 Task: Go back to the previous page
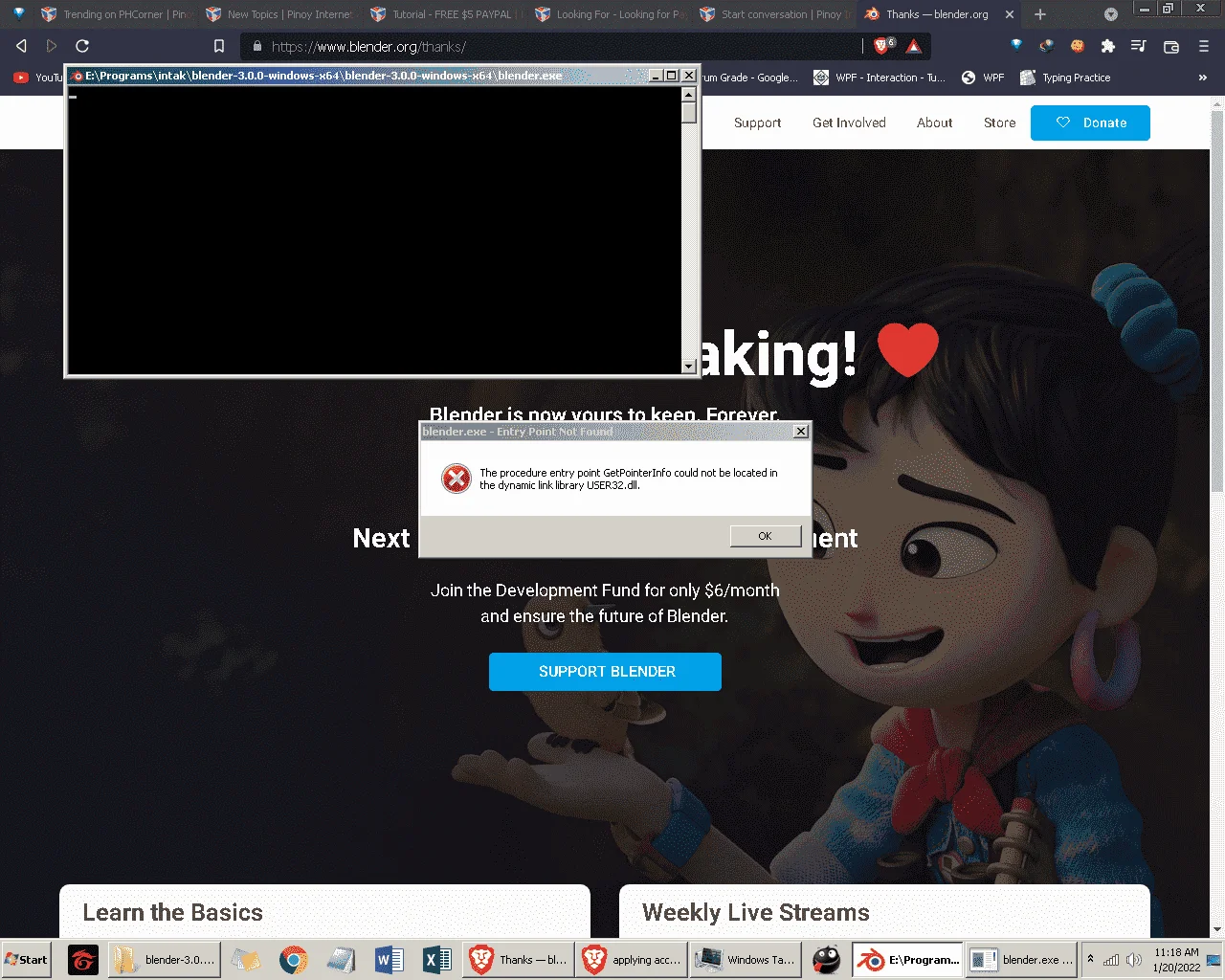21,46
